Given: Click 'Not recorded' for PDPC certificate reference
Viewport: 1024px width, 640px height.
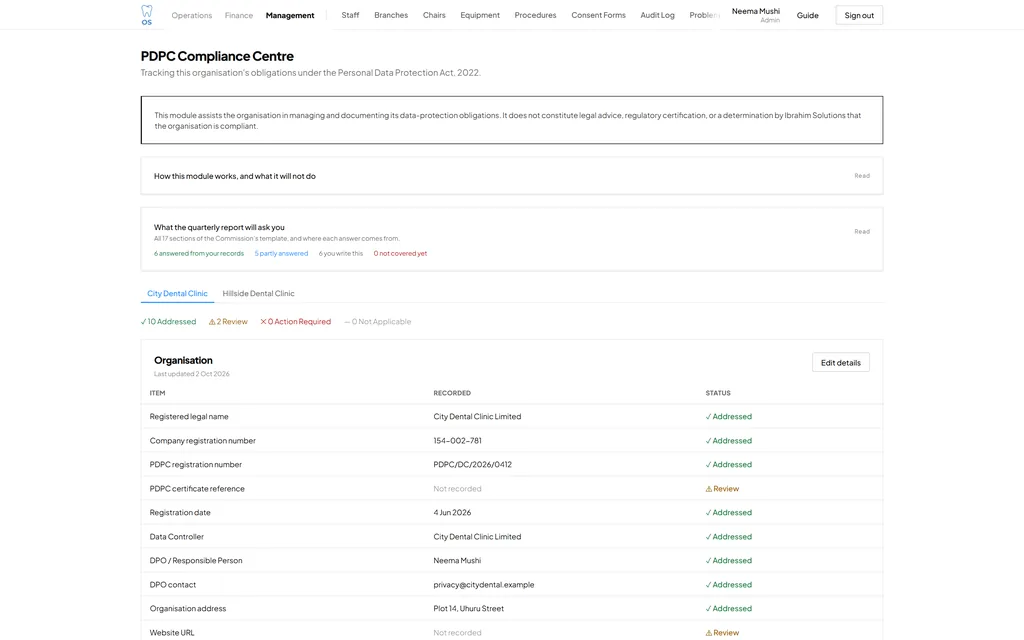Looking at the screenshot, I should click(457, 488).
